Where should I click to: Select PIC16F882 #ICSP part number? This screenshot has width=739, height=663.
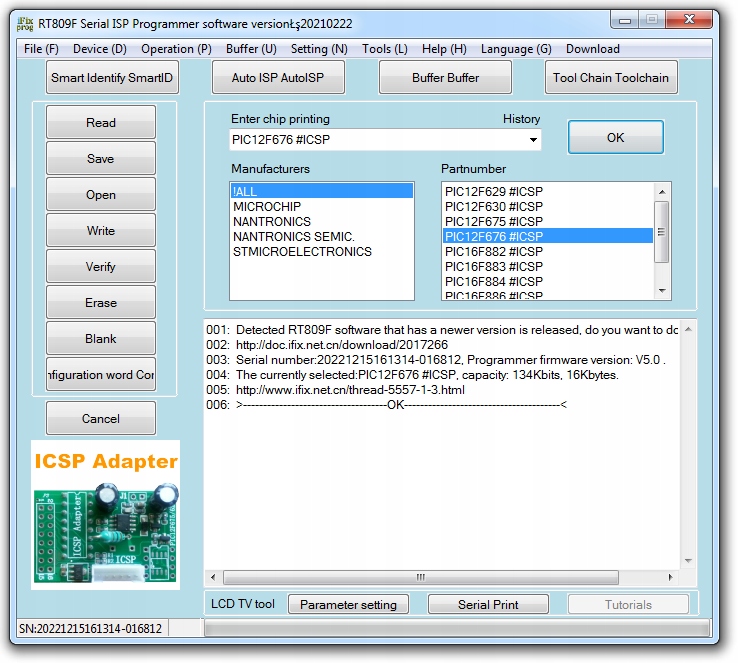[x=548, y=252]
